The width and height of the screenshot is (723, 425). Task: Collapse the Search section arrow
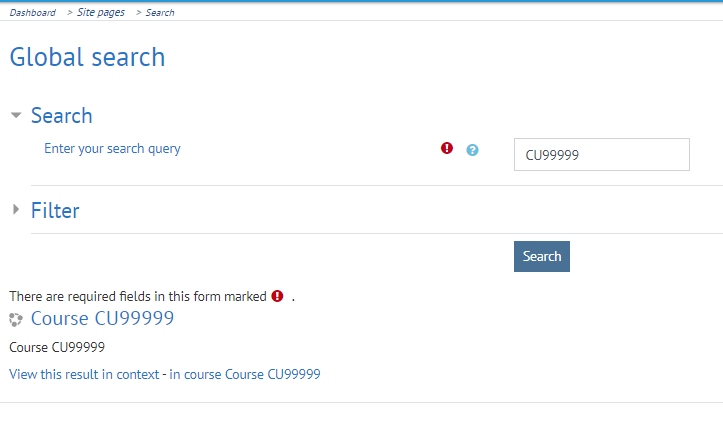point(16,115)
